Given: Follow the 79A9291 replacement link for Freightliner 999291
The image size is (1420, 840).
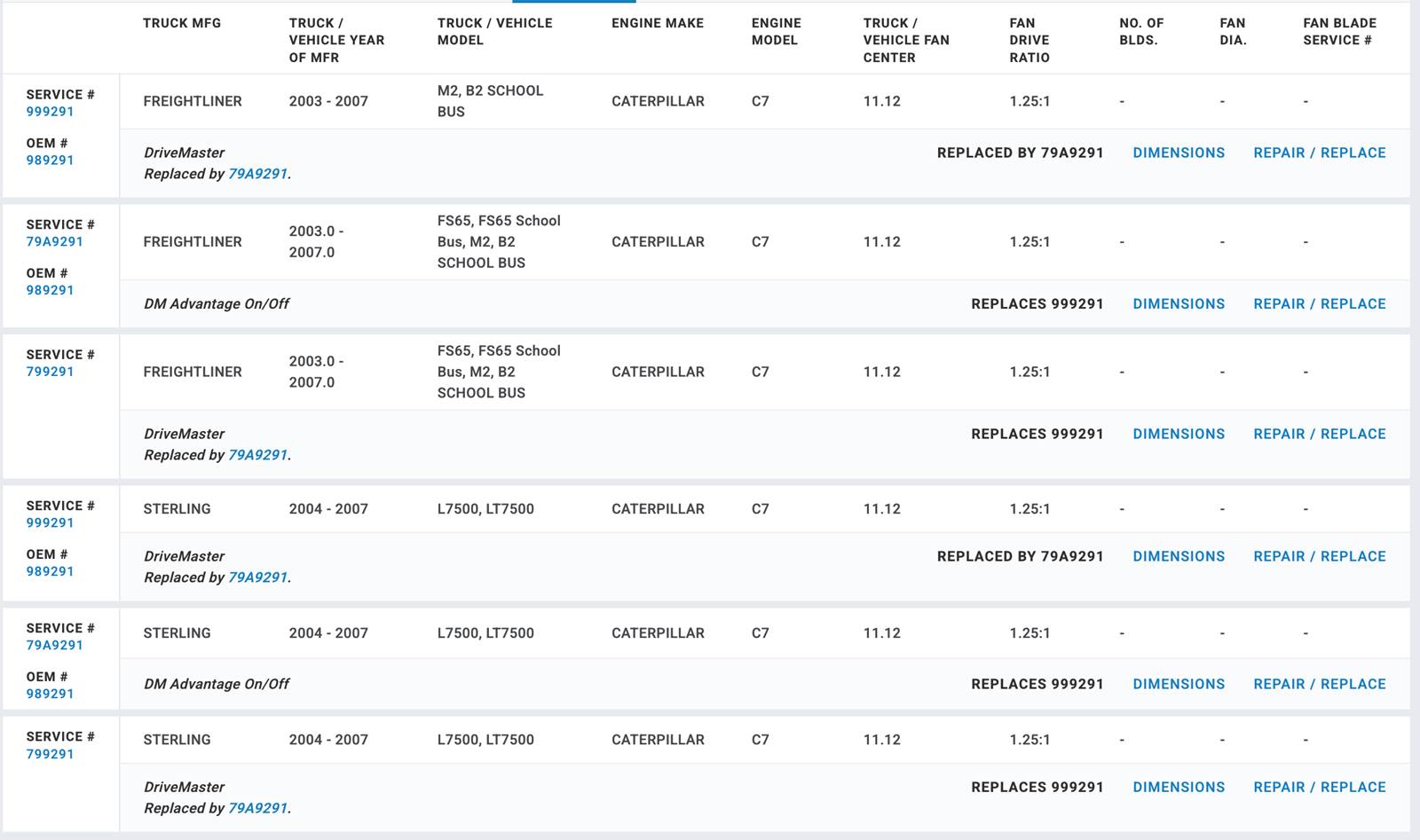Looking at the screenshot, I should (257, 174).
